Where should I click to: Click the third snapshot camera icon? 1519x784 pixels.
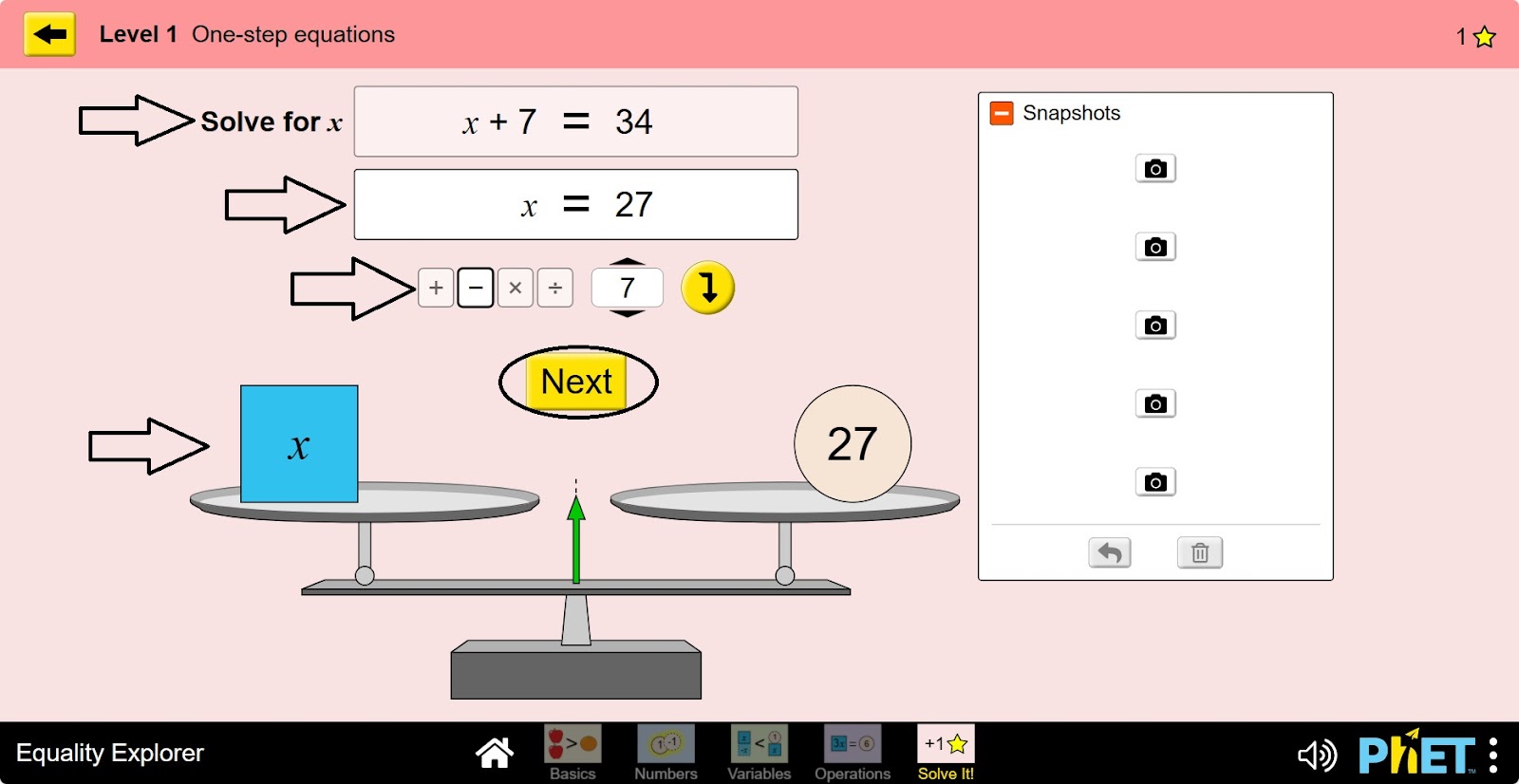click(x=1154, y=326)
